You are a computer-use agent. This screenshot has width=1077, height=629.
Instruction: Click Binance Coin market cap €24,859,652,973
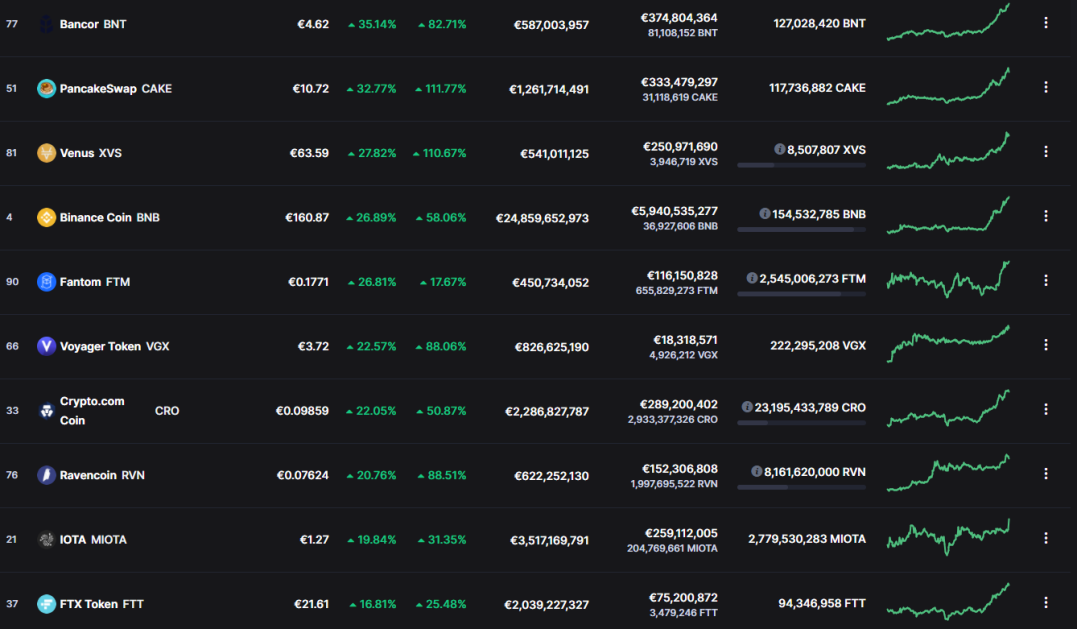point(543,218)
